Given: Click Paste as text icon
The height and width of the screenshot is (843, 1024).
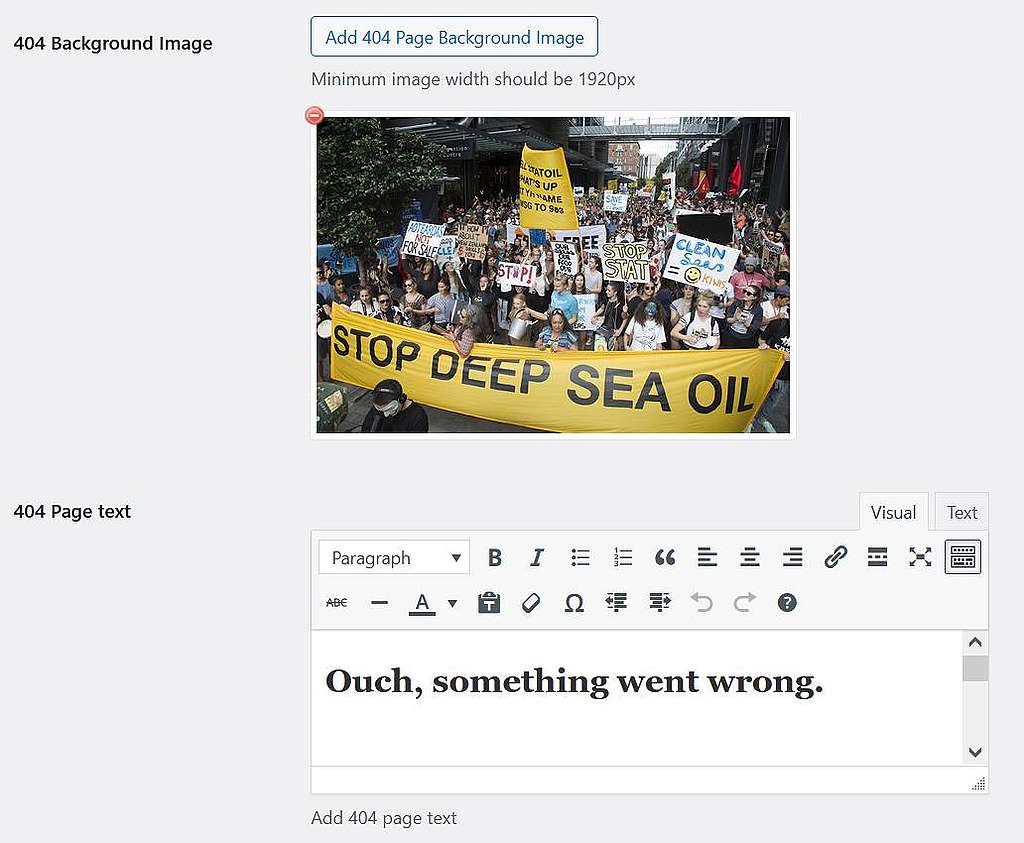Looking at the screenshot, I should pos(488,603).
